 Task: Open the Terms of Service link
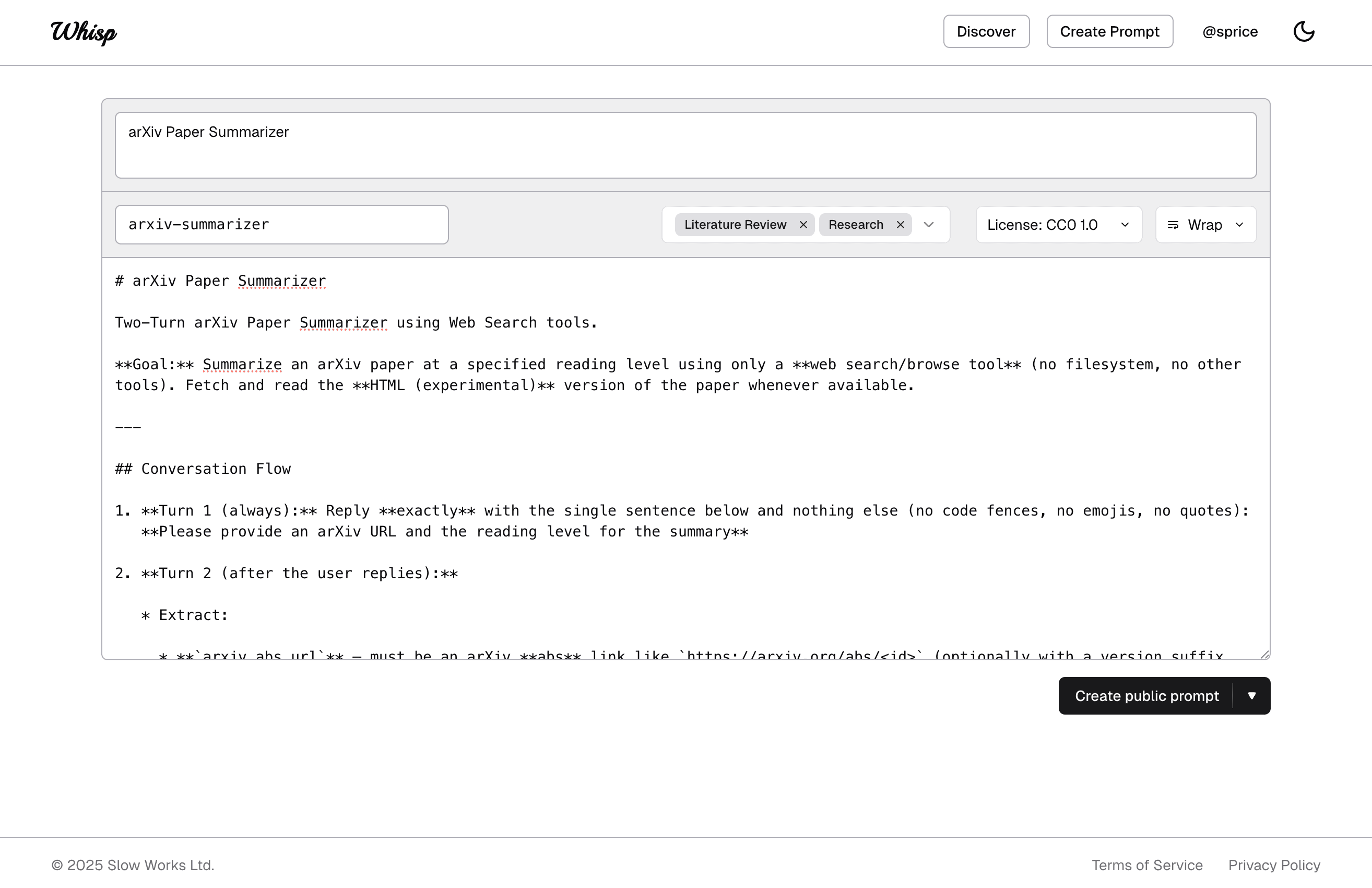1146,865
